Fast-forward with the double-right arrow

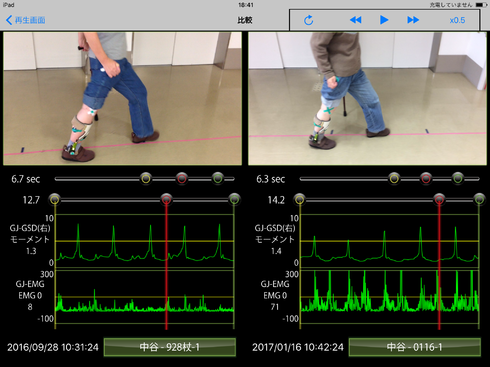(413, 20)
